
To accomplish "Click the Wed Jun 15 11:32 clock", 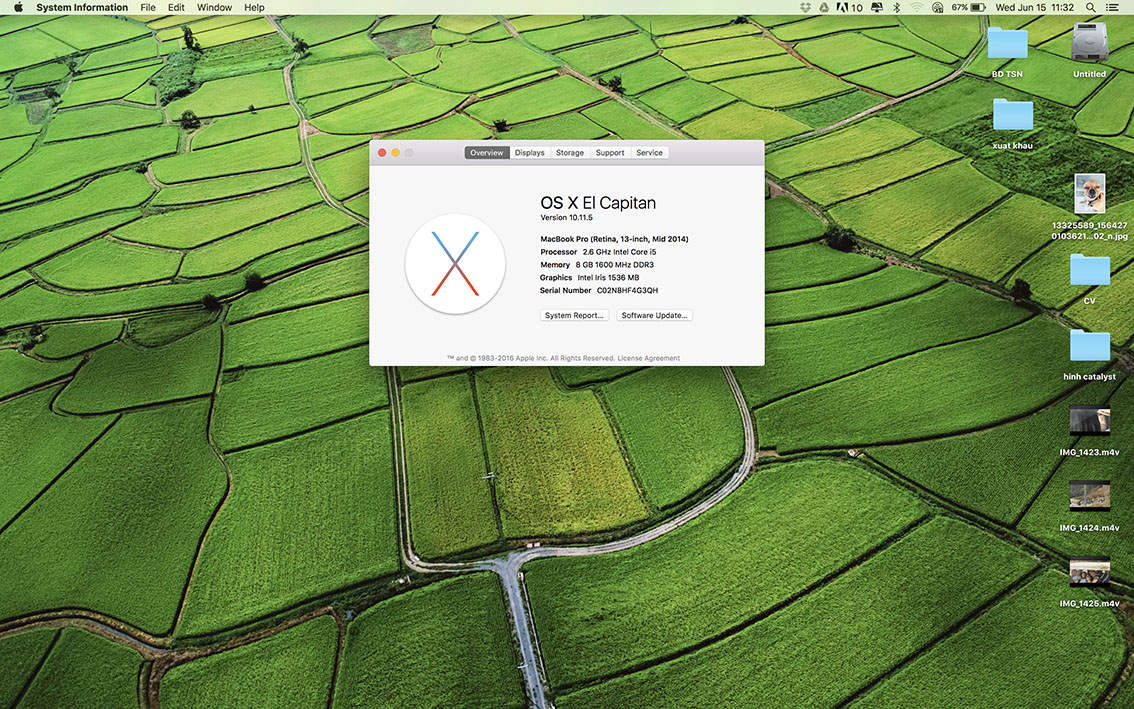I will coord(1034,7).
